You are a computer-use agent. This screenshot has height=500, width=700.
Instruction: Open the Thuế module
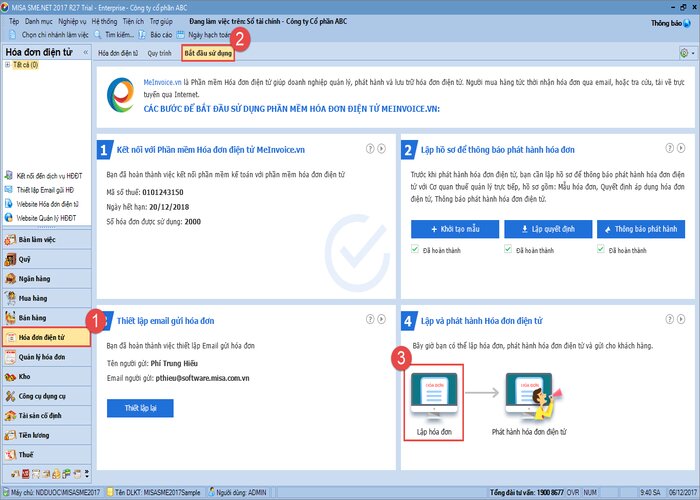coord(47,455)
